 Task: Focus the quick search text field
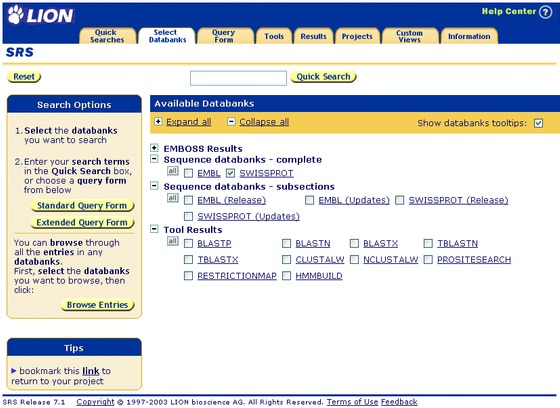(238, 78)
